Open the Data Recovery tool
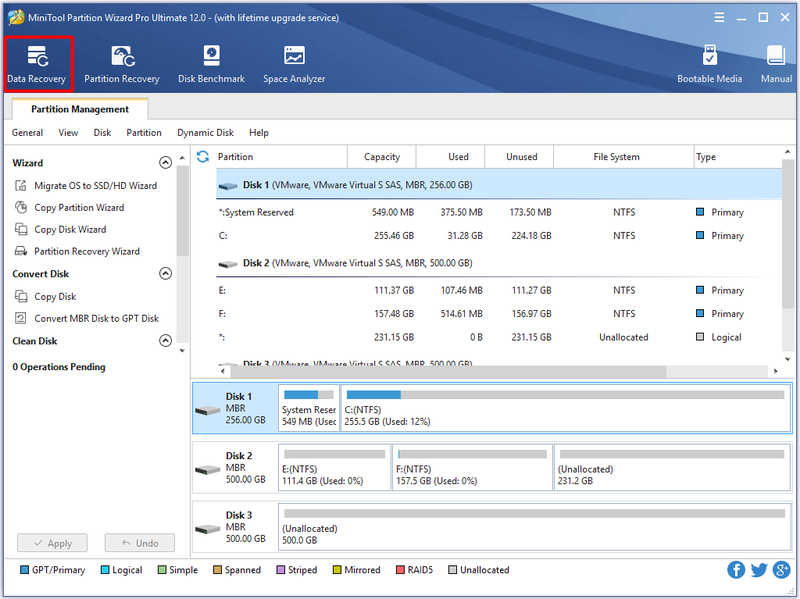 tap(37, 64)
